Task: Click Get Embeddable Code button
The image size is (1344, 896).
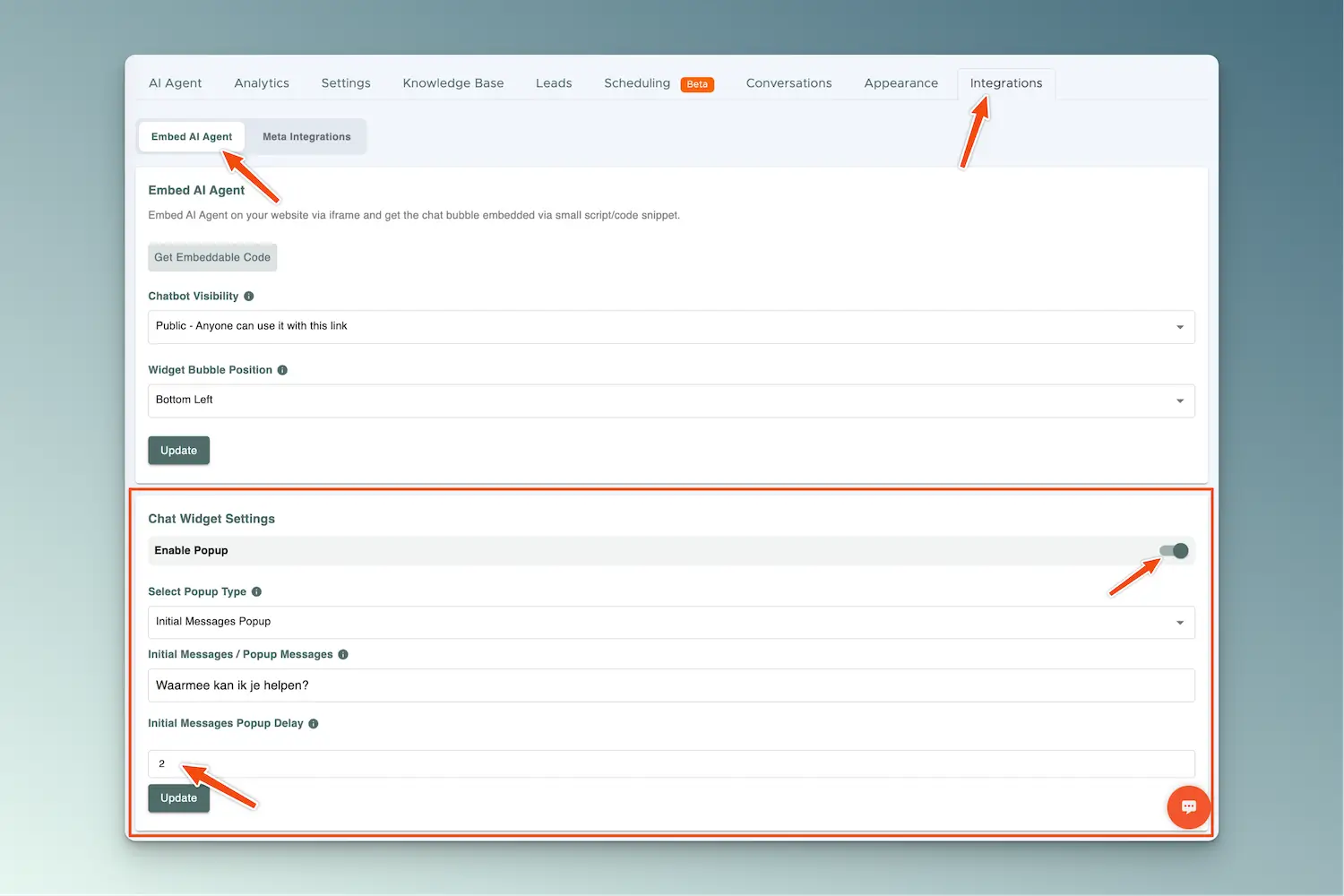Action: tap(212, 257)
